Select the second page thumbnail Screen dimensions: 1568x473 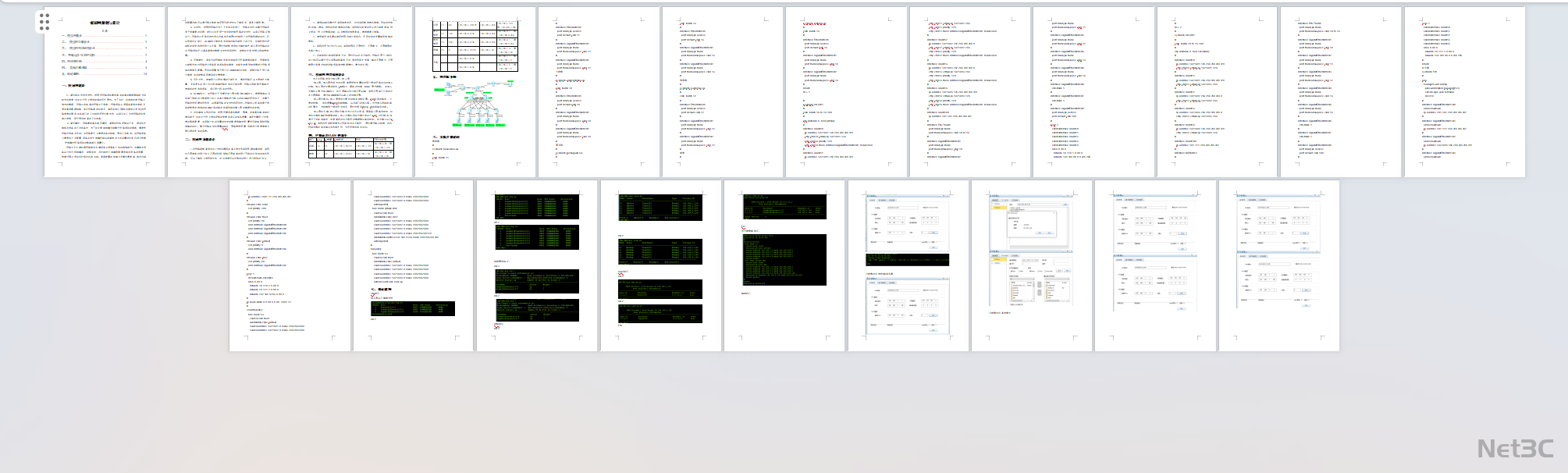(x=228, y=92)
